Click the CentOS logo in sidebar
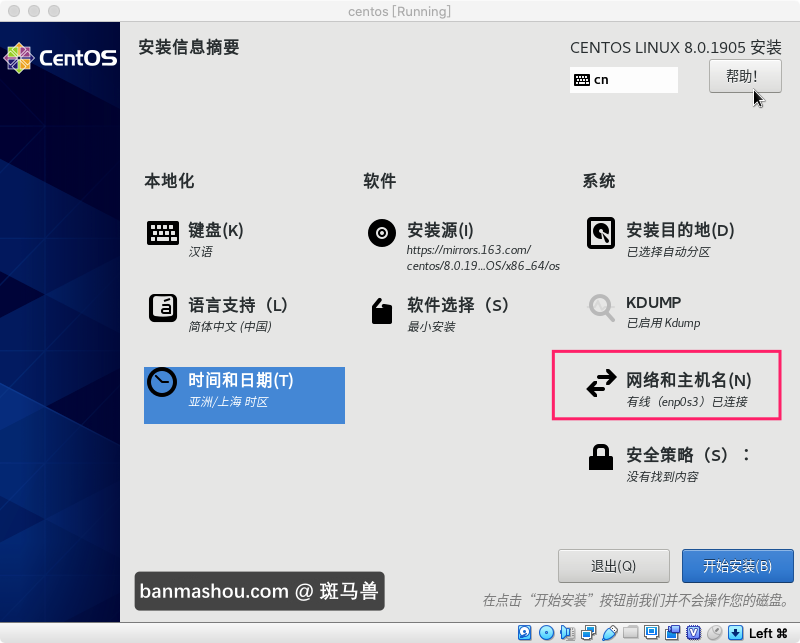The image size is (800, 643). (60, 58)
